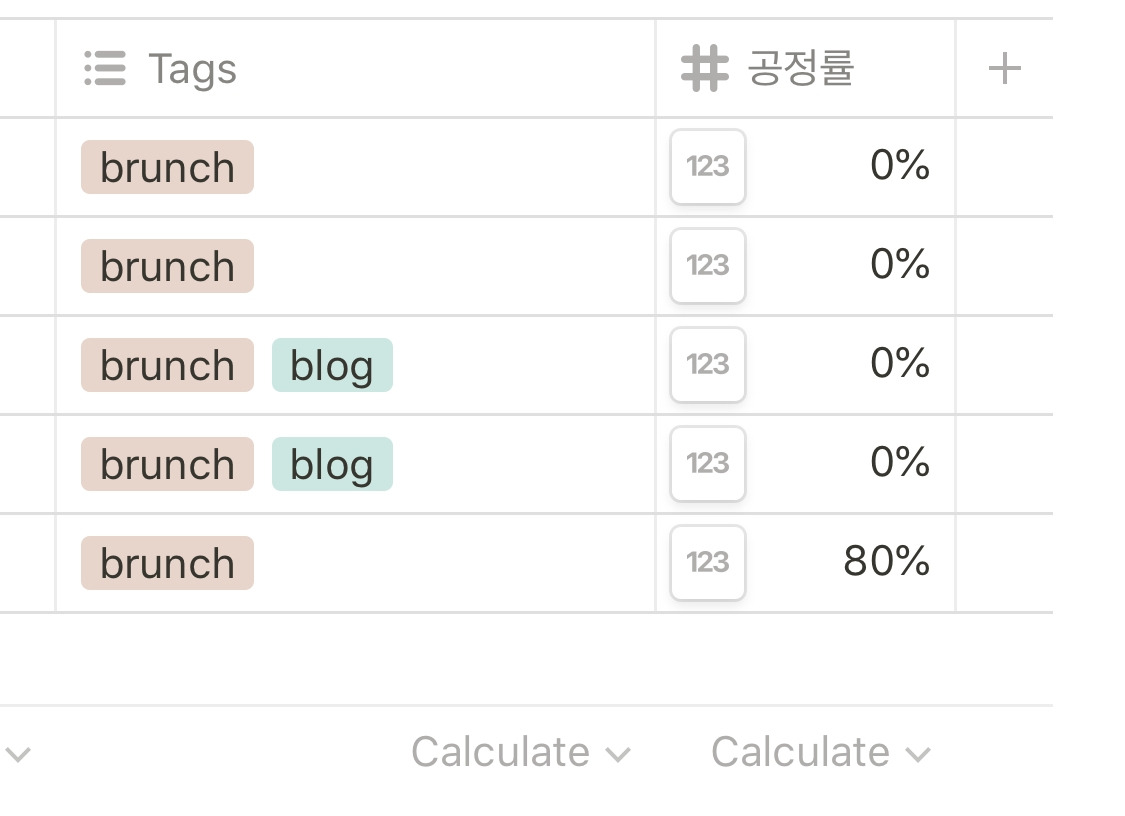This screenshot has height=816, width=1125.
Task: Select the brunch tag in the last row
Action: pos(167,563)
